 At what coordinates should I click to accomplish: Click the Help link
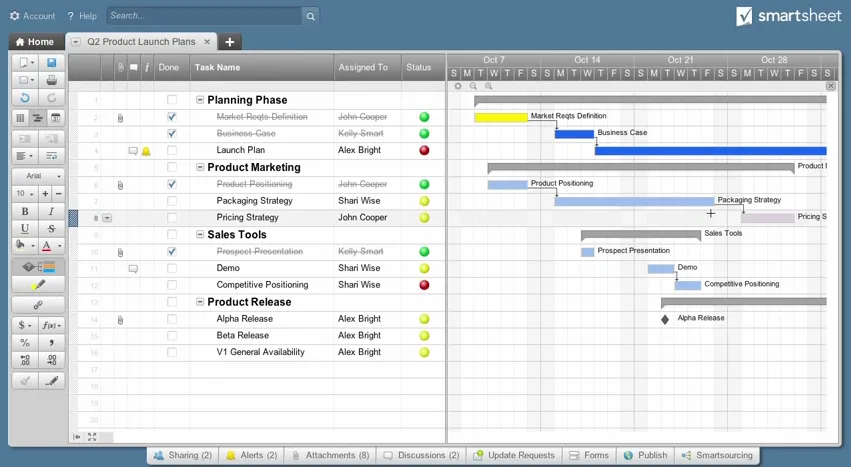pos(82,16)
